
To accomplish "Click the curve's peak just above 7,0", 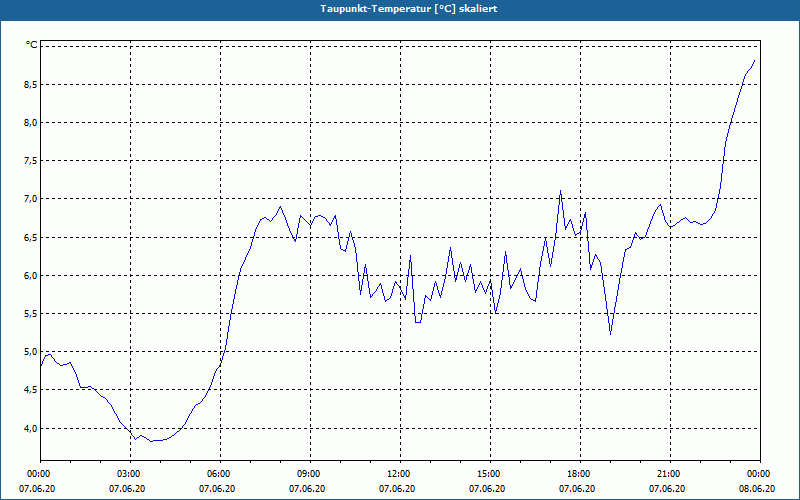I will (x=560, y=191).
